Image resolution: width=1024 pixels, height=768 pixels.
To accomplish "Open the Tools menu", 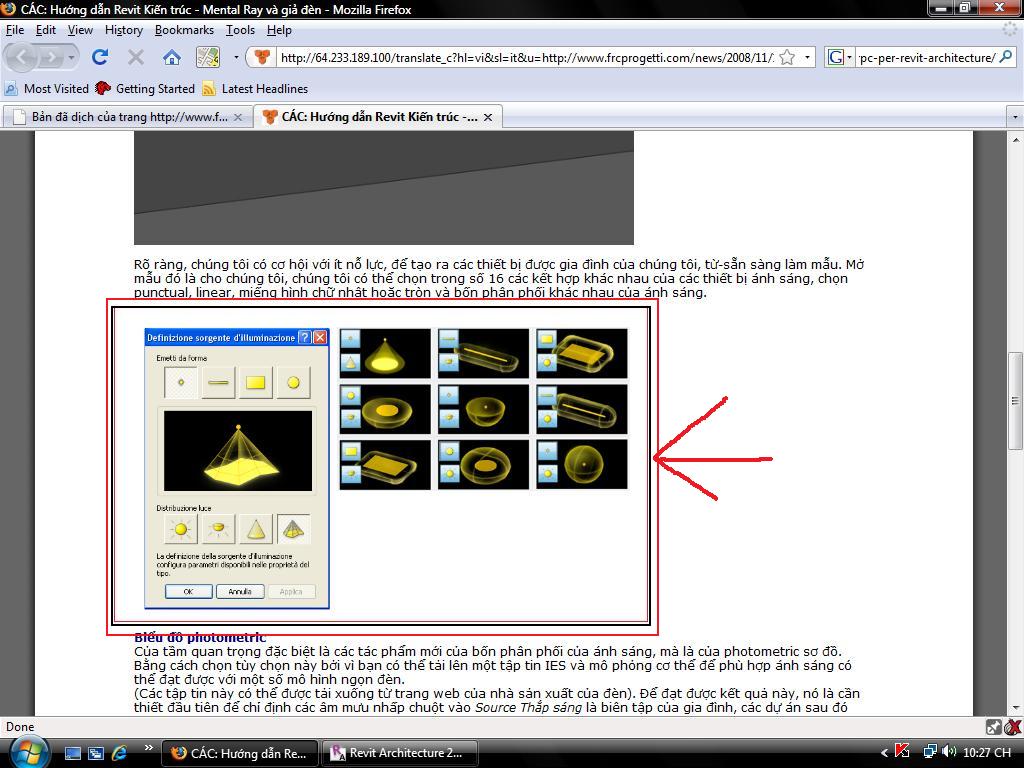I will 240,30.
